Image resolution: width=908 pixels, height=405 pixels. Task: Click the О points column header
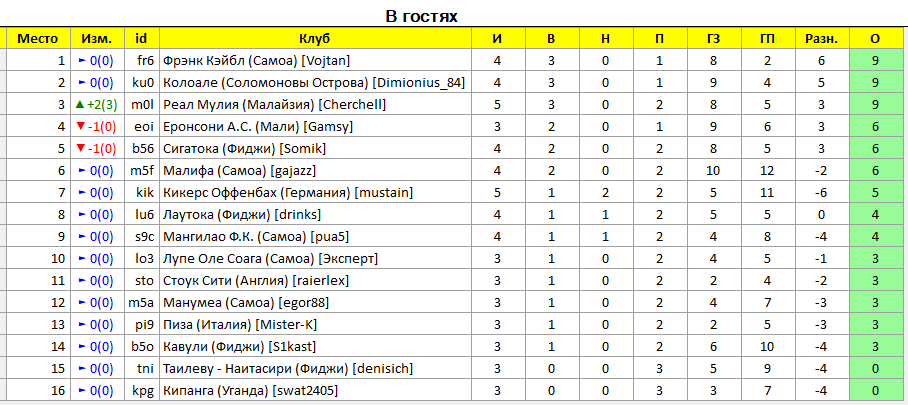tap(875, 39)
